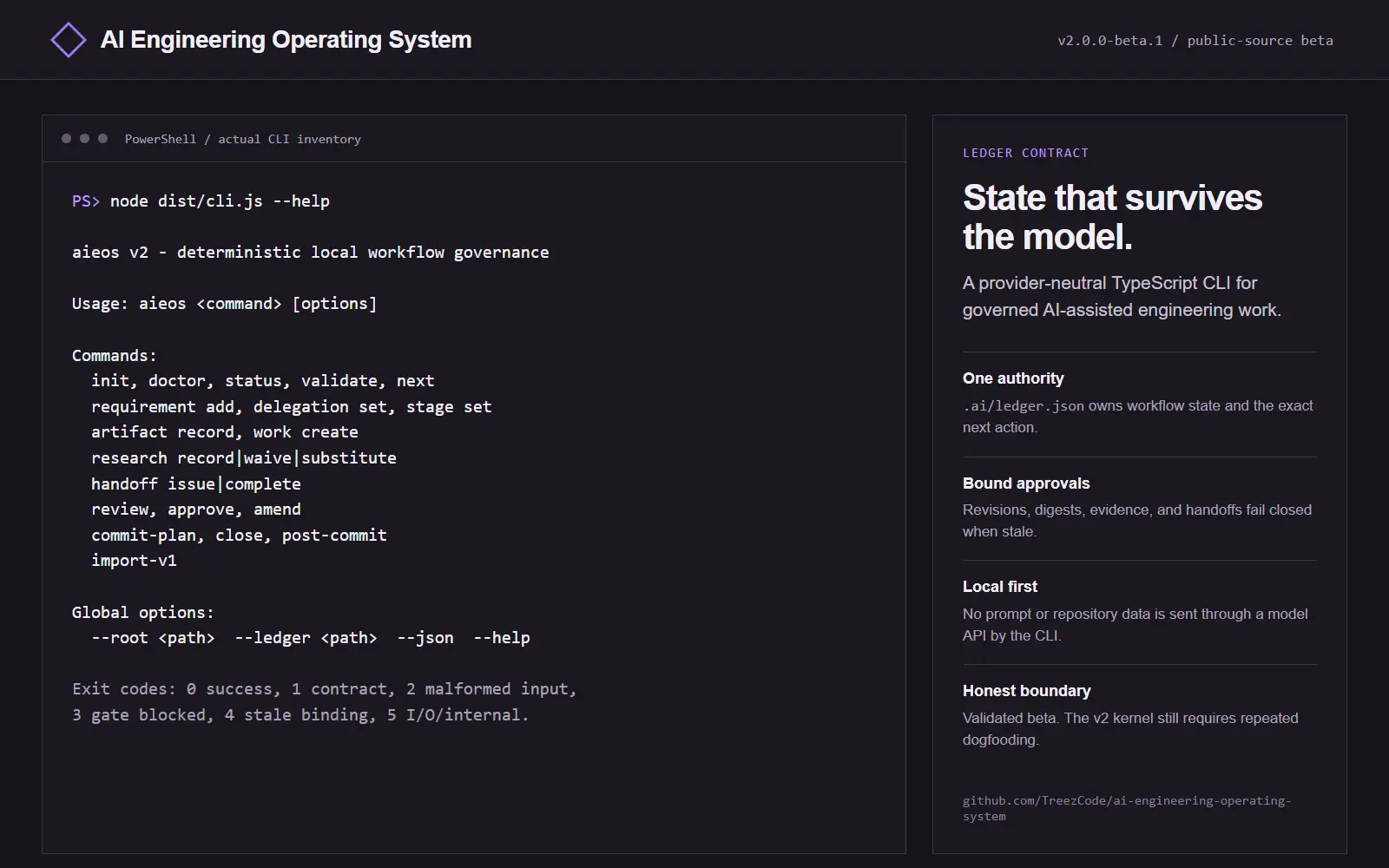Viewport: 1389px width, 868px height.
Task: Click the '--help' global option
Action: [x=501, y=638]
